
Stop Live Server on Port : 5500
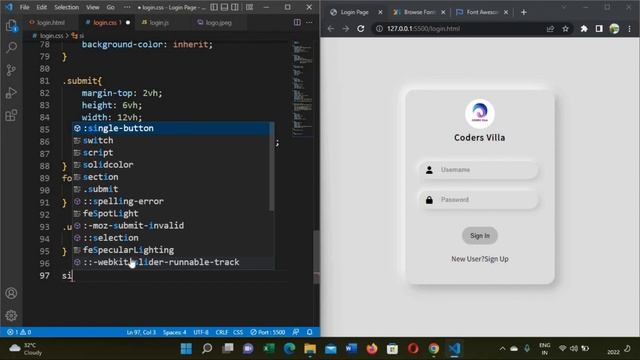[x=268, y=332]
